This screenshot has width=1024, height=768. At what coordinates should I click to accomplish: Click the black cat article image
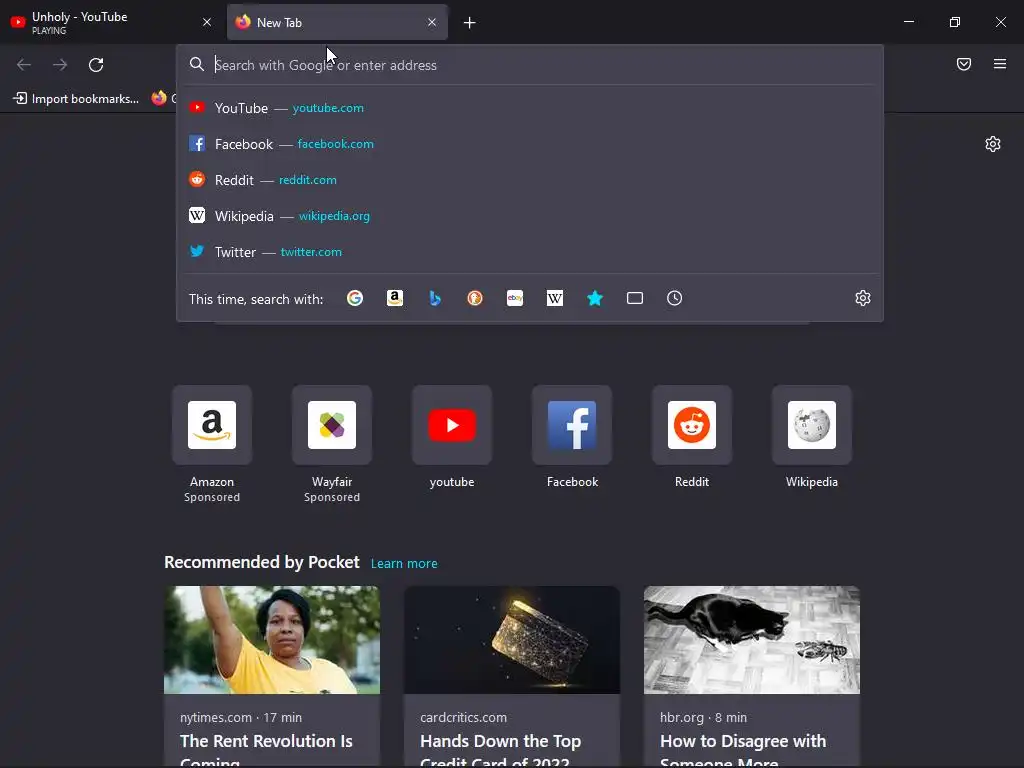tap(752, 640)
